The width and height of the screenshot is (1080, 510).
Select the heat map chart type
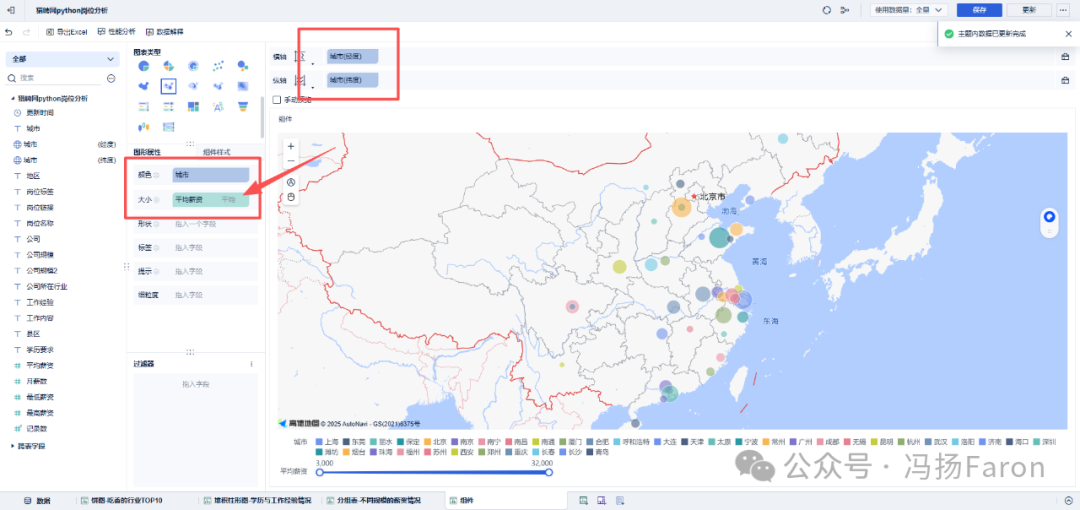point(242,86)
